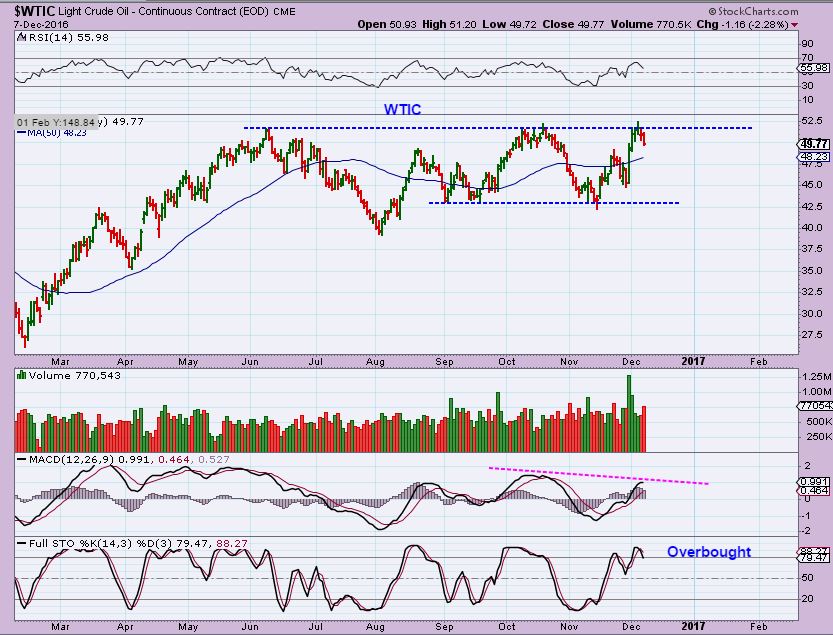Open the $WTIC ticker symbol

28,11
